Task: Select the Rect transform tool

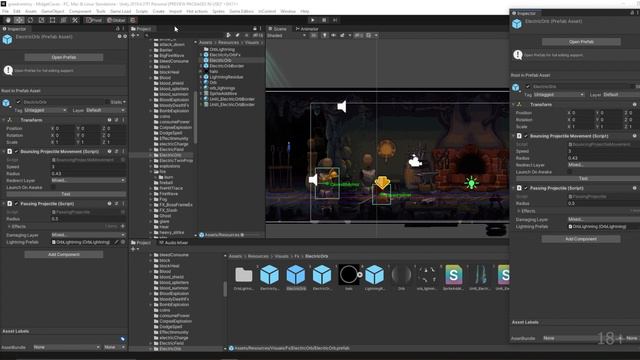Action: coord(52,20)
